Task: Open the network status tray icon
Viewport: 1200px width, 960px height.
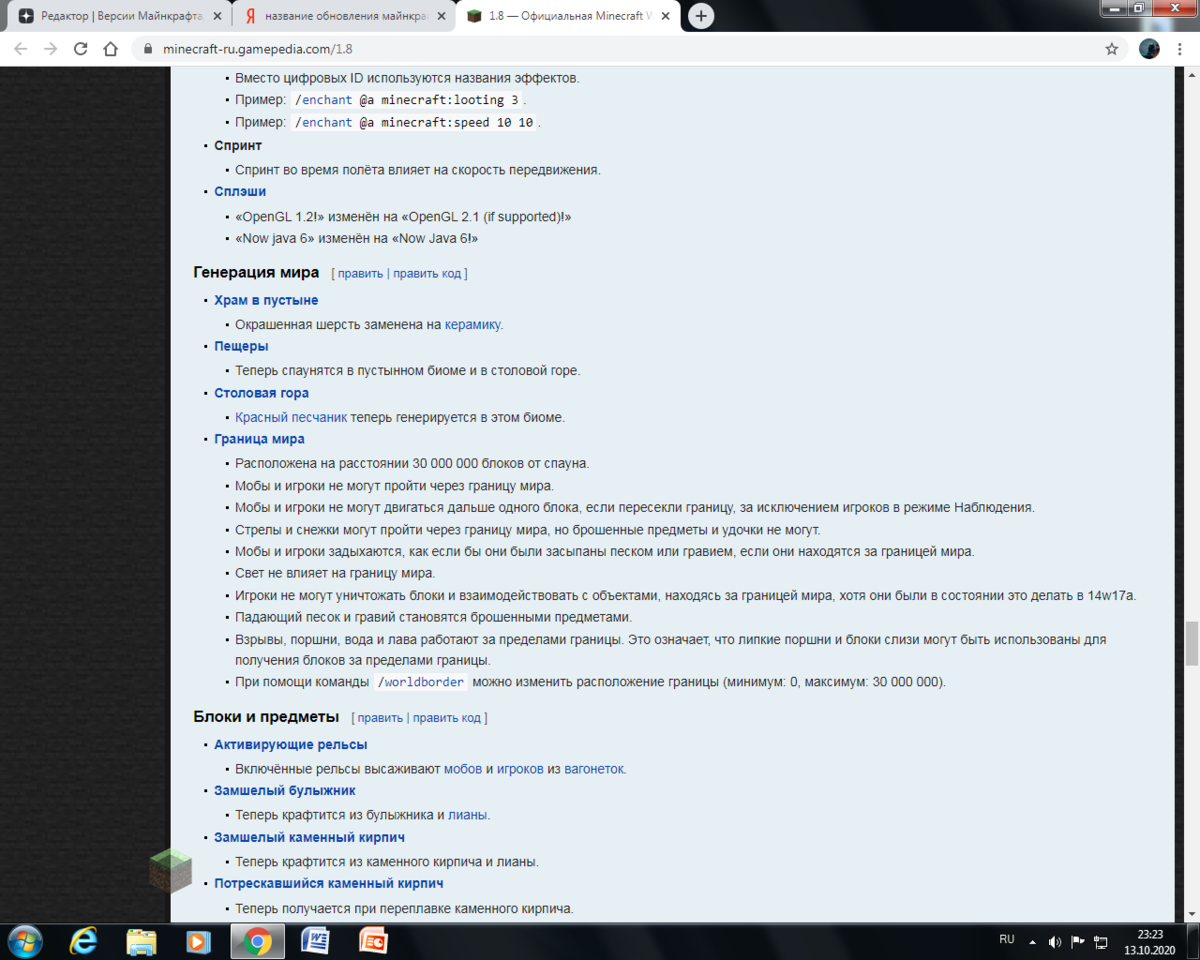Action: click(1101, 941)
